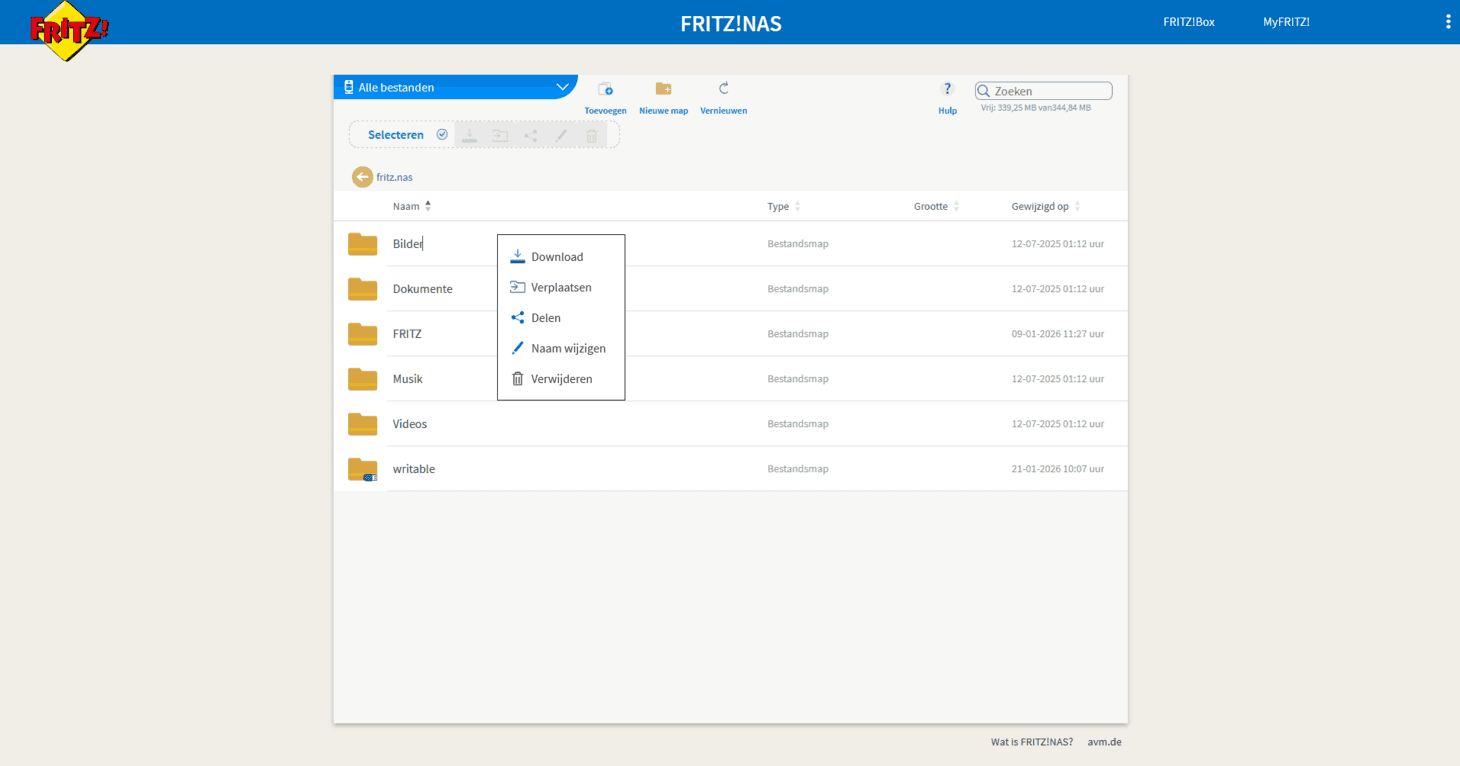Image resolution: width=1460 pixels, height=766 pixels.
Task: Choose Naam wijzigen in the context menu
Action: [561, 348]
